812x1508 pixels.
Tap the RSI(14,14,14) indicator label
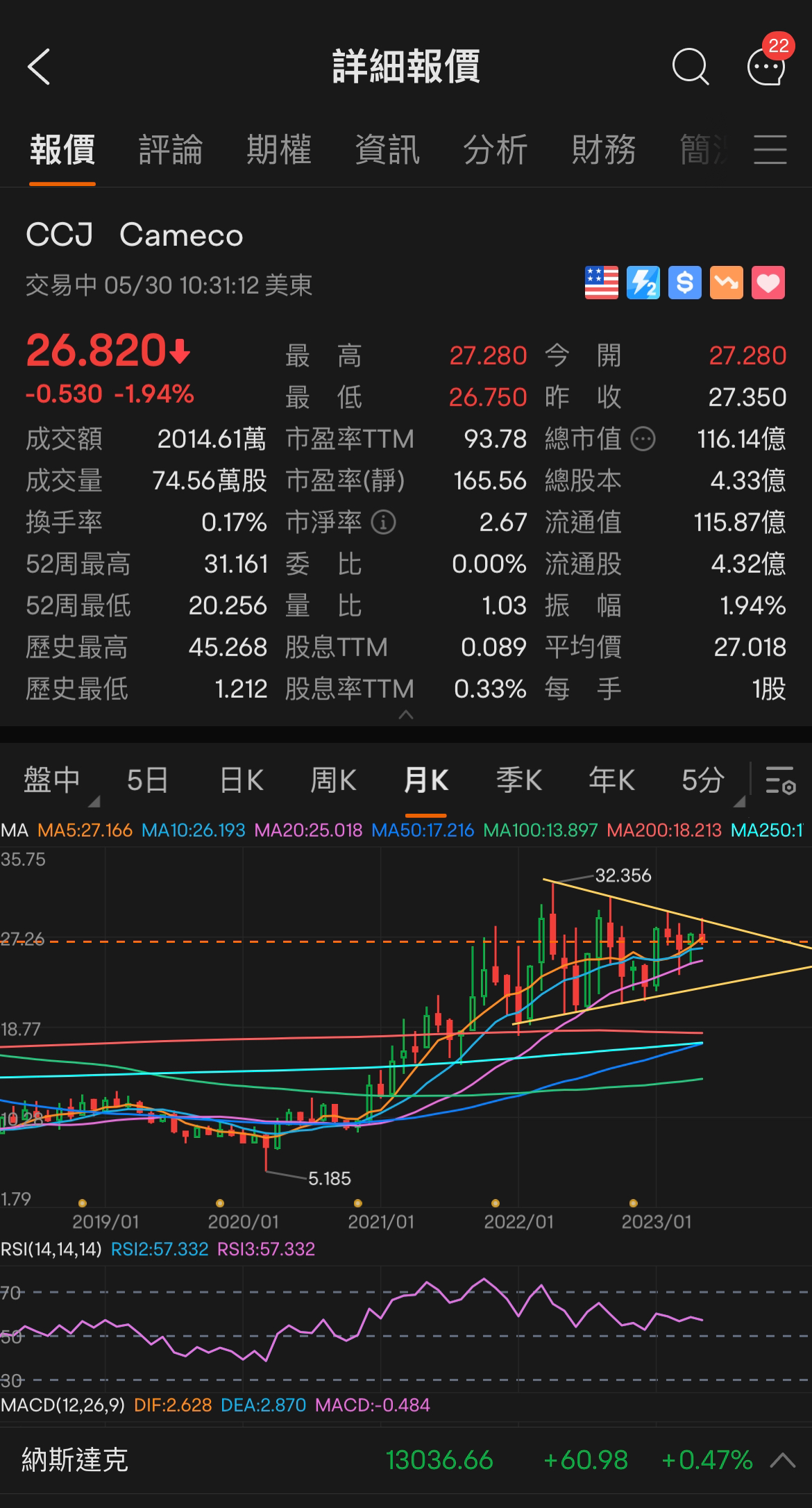coord(51,1249)
